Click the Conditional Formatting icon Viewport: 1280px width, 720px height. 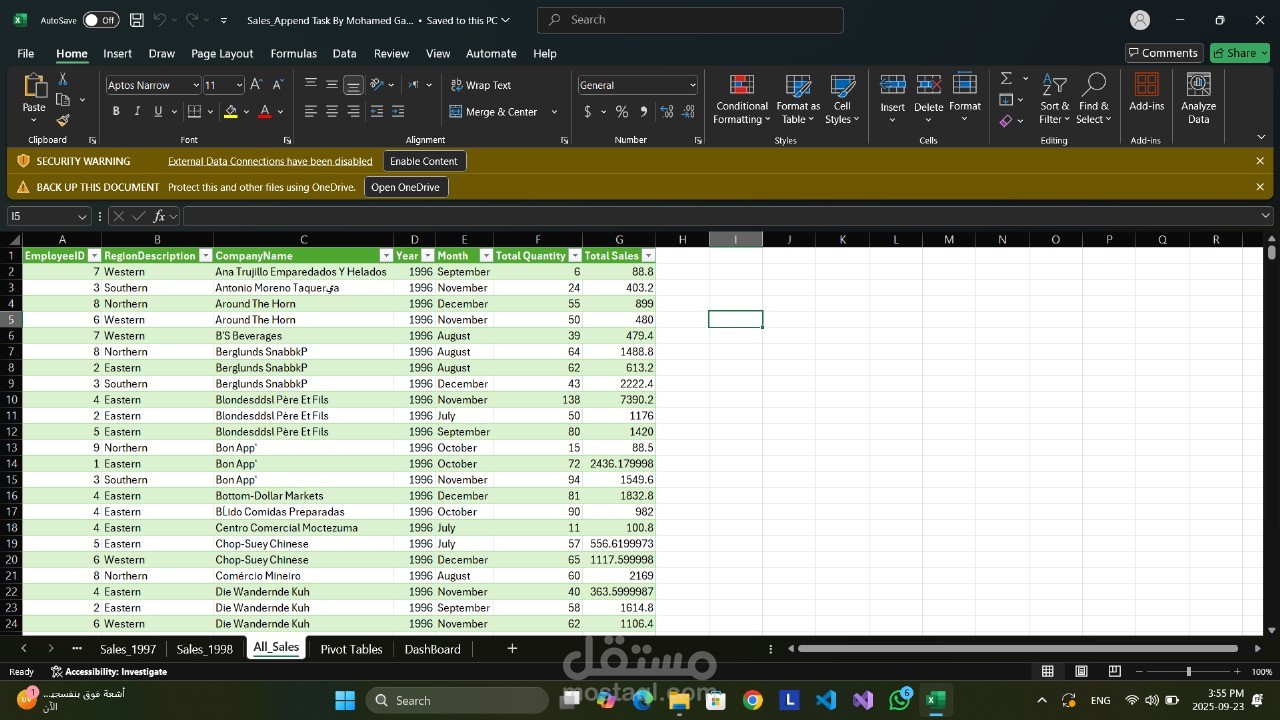coord(741,87)
